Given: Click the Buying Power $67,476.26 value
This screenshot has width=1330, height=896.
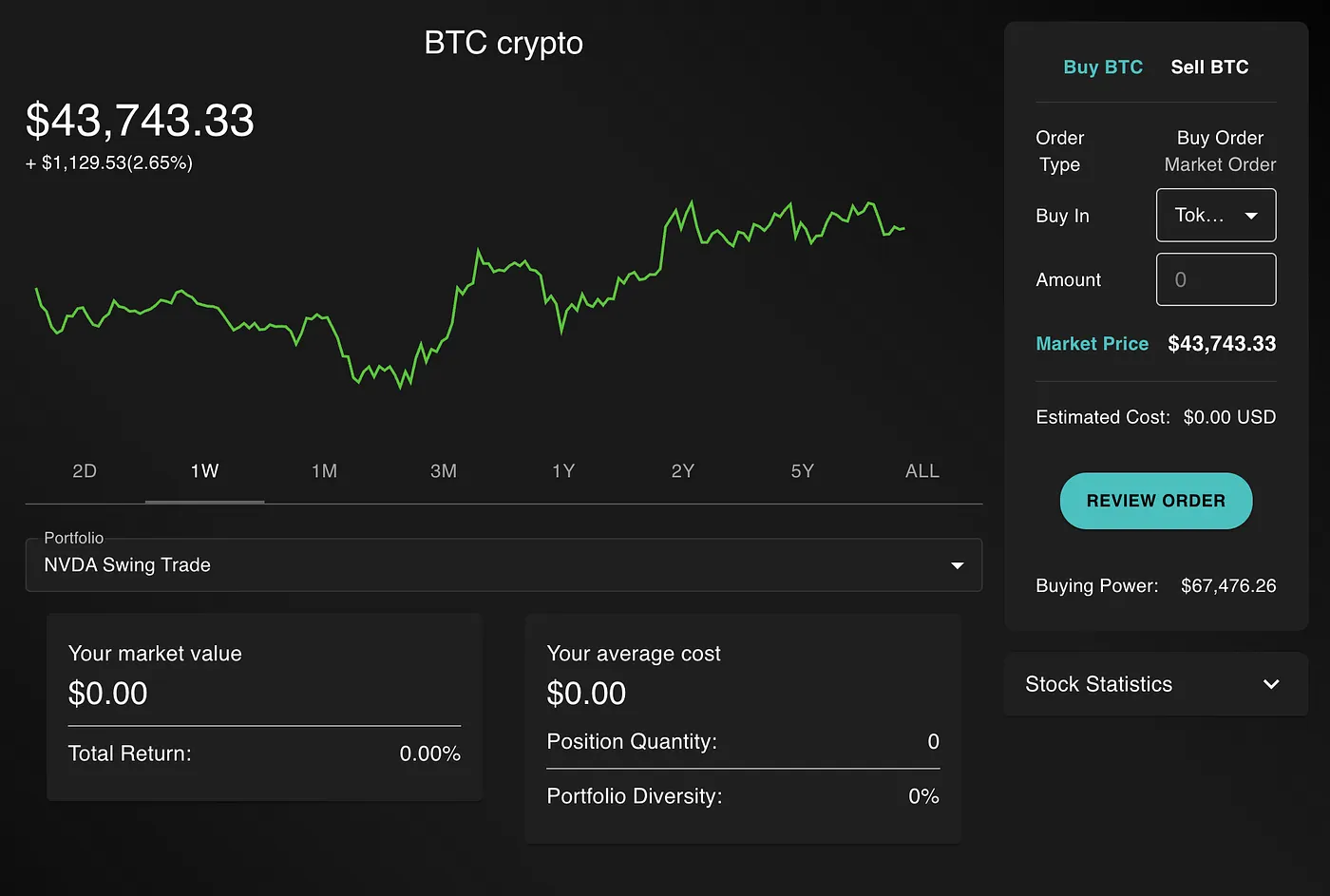Looking at the screenshot, I should pos(1228,586).
